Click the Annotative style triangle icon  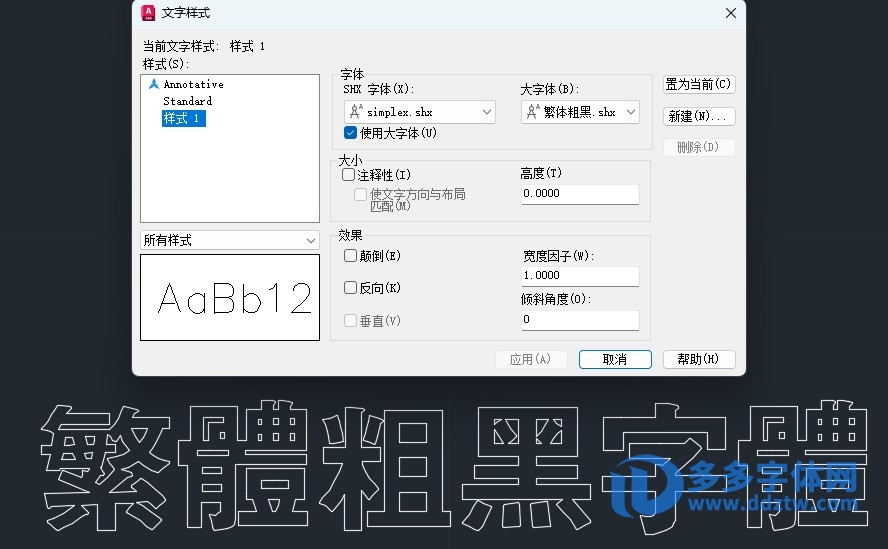[153, 84]
